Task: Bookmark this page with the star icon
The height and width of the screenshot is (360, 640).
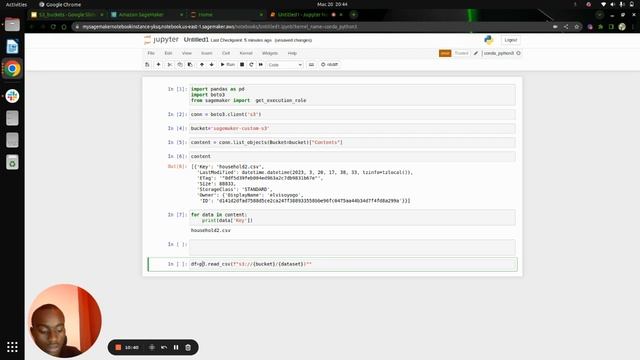Action: pyautogui.click(x=576, y=27)
